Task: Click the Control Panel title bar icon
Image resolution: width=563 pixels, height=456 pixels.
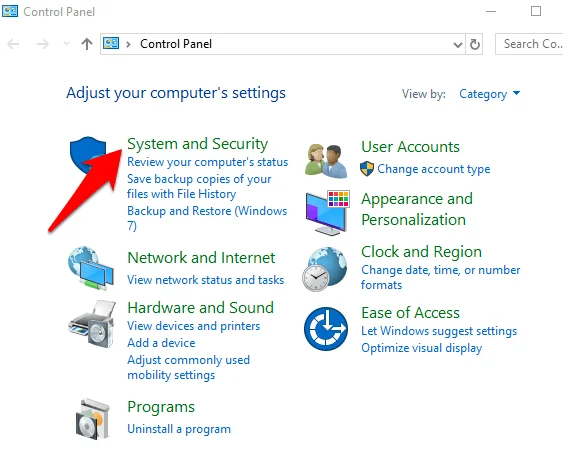Action: click(x=10, y=11)
